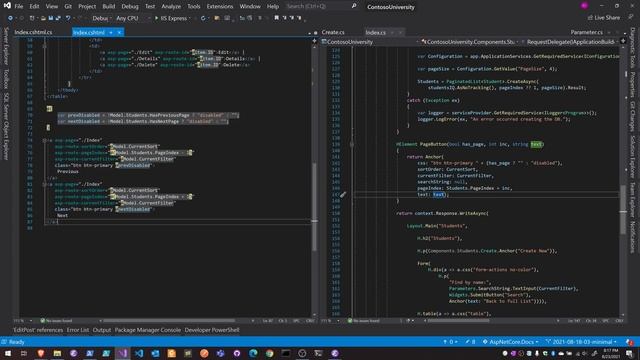
Task: Collapse the anchor tag at line 81
Action: (x=44, y=184)
